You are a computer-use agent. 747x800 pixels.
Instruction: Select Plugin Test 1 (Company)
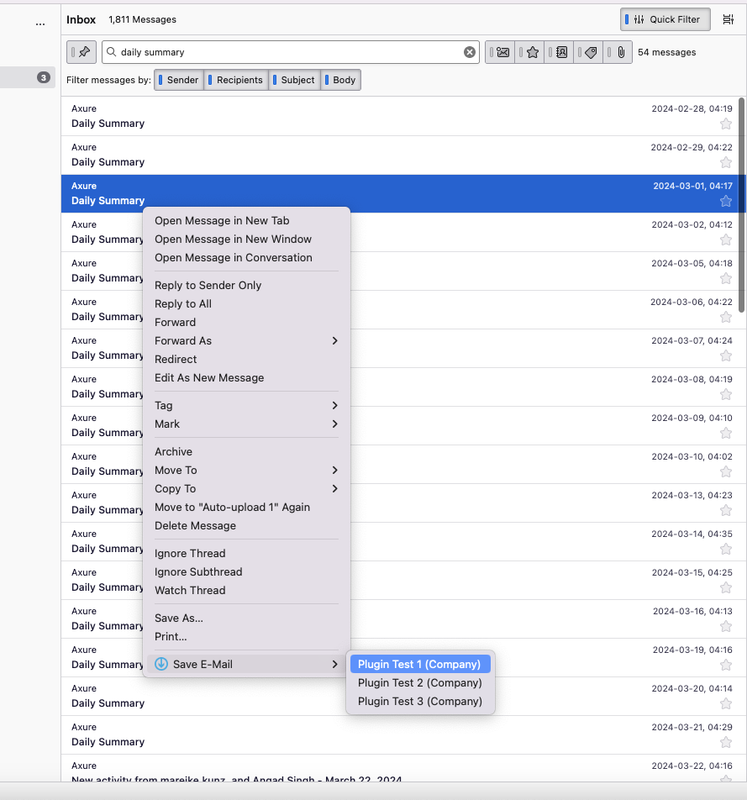(x=420, y=664)
